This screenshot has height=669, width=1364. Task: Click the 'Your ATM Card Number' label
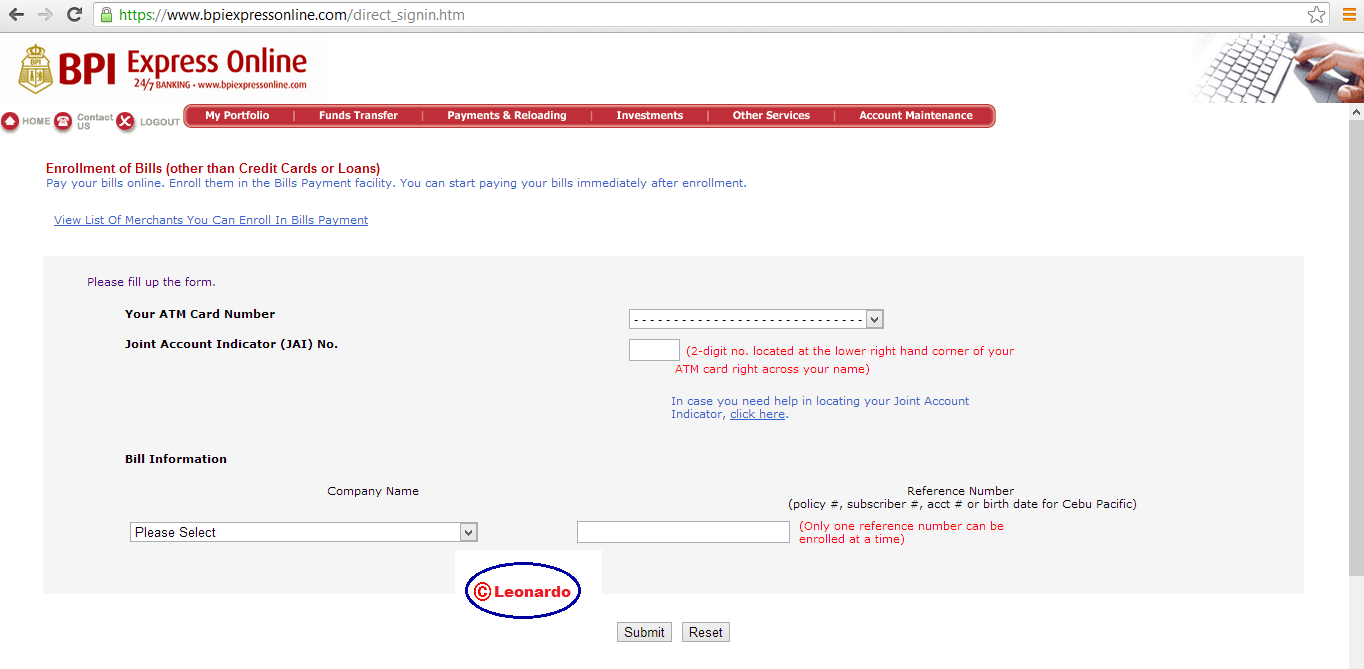point(200,314)
